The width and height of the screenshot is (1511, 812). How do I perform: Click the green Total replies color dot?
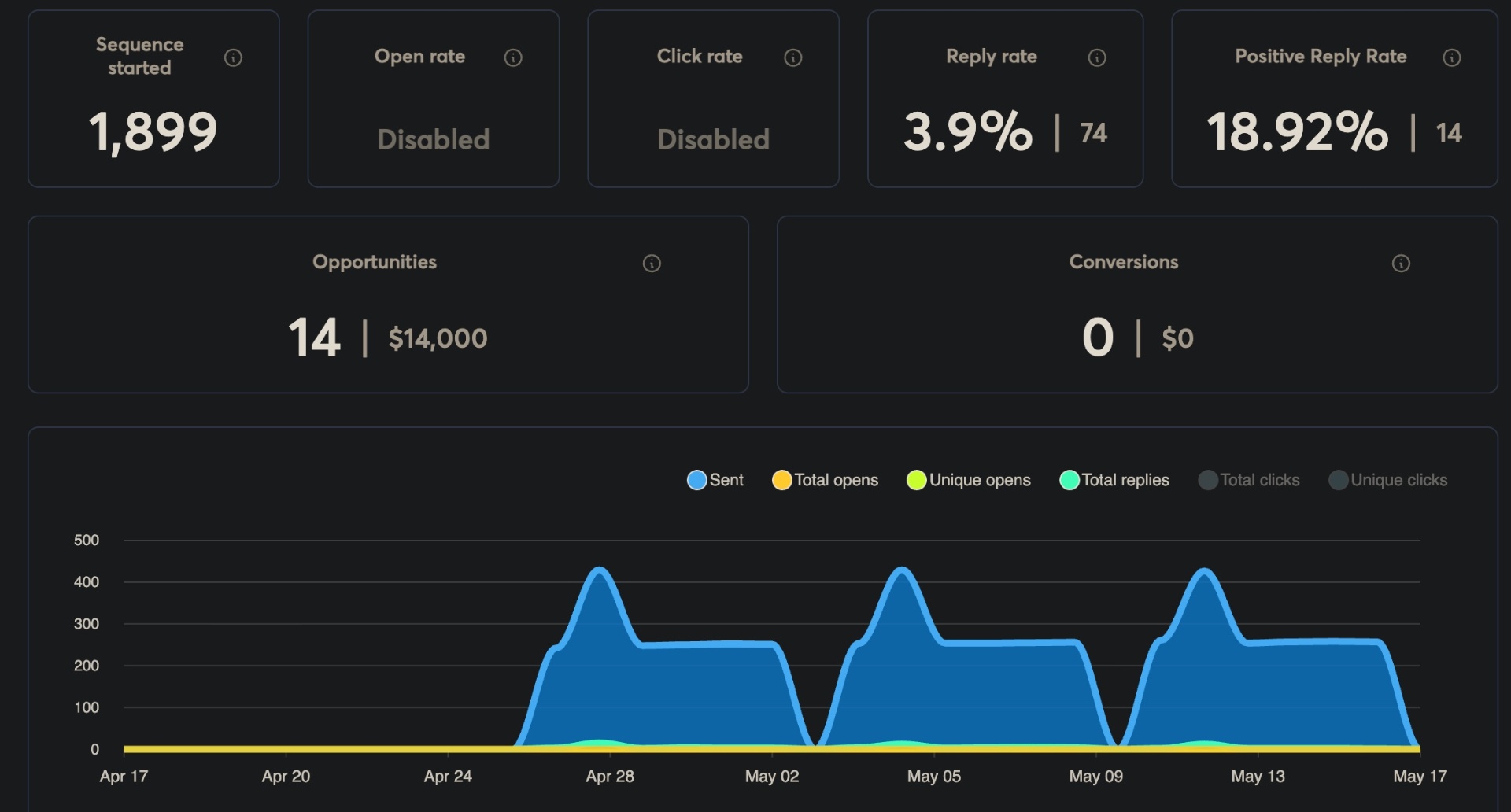point(1070,480)
